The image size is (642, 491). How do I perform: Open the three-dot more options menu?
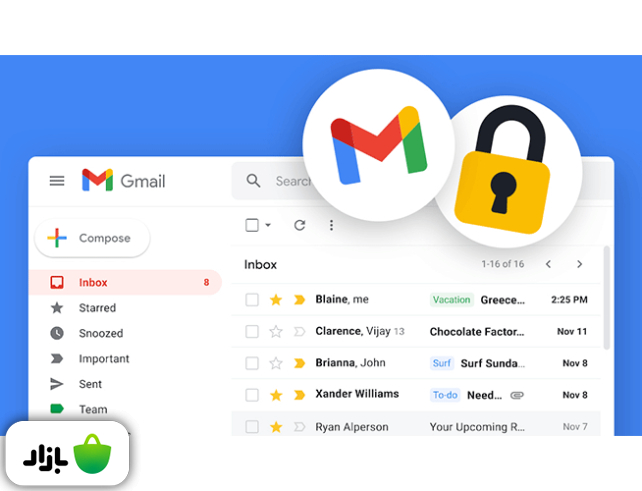pyautogui.click(x=331, y=225)
